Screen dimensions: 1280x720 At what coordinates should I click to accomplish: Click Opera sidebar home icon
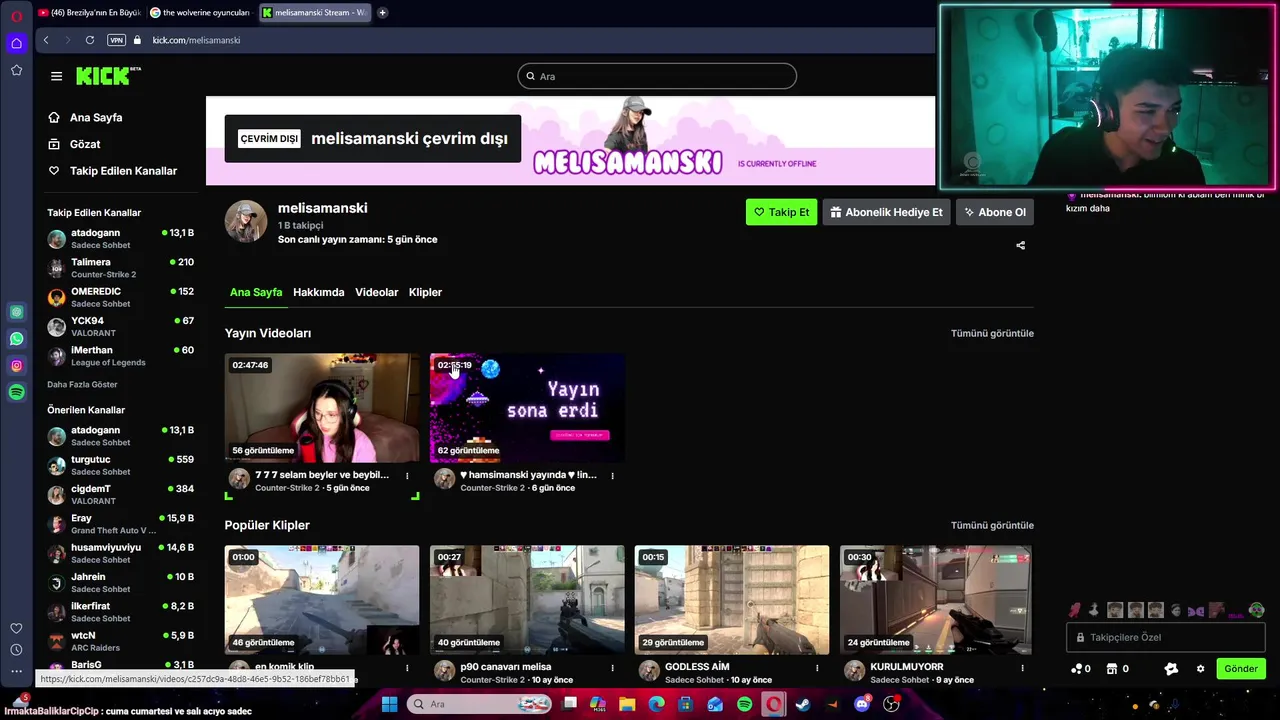[x=16, y=43]
